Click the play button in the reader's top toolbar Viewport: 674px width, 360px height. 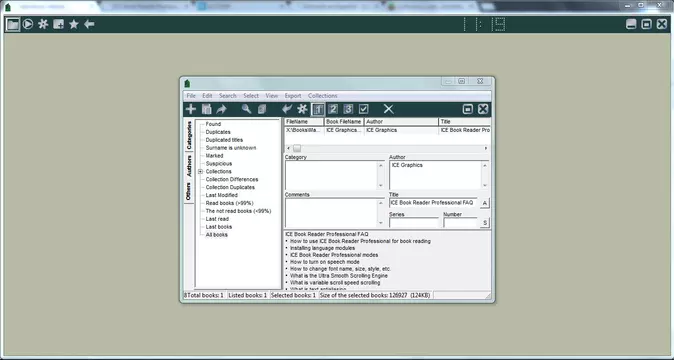28,24
